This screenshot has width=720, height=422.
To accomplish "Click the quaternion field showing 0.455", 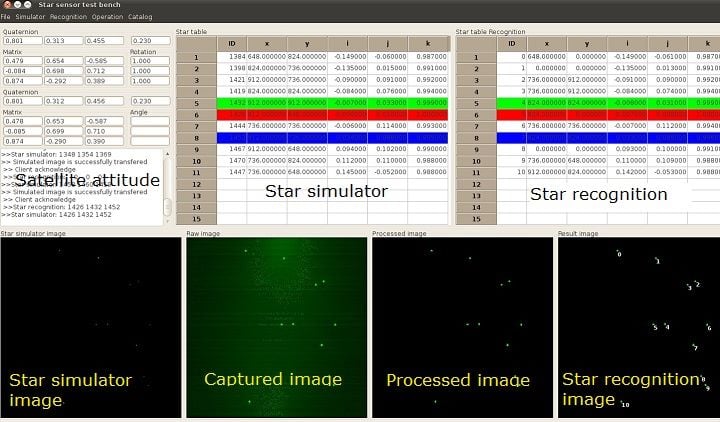I will [104, 41].
